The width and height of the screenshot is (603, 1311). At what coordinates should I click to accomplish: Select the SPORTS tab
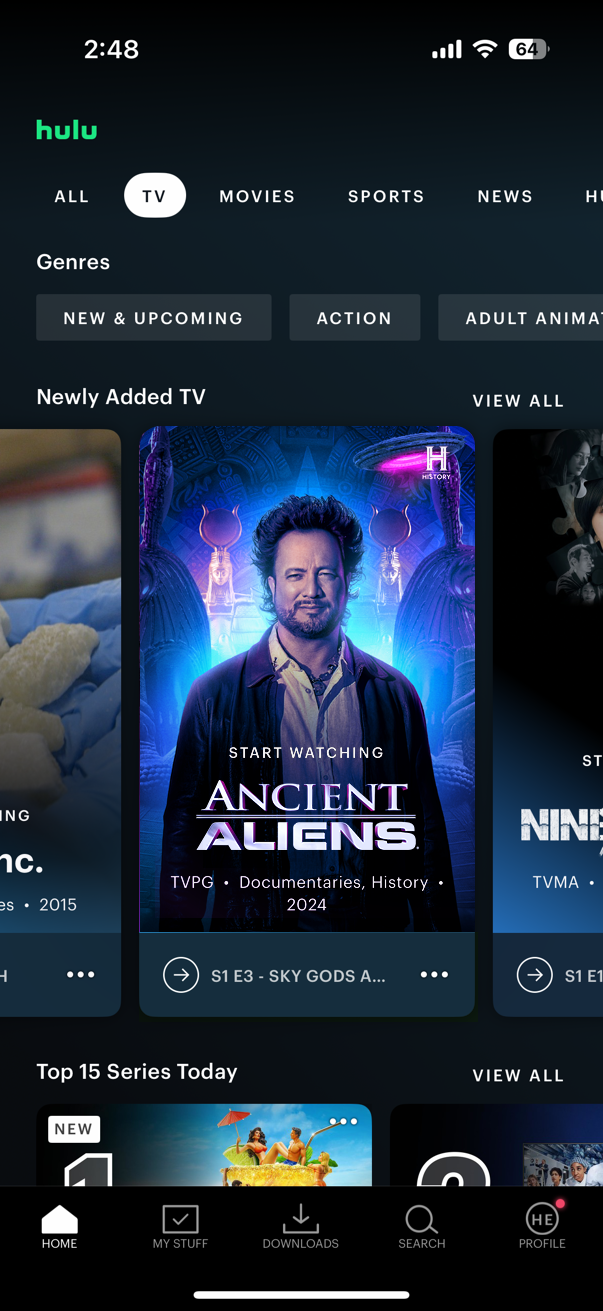(386, 196)
